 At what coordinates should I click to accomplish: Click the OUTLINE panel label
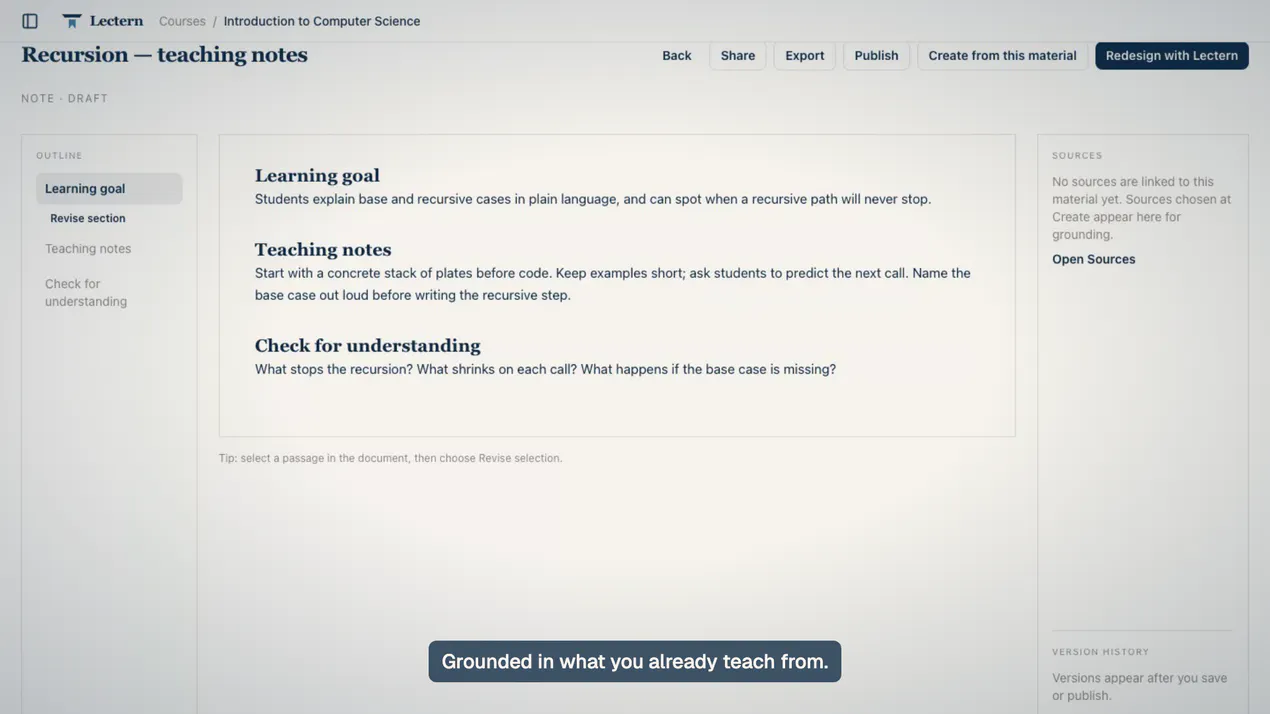59,156
